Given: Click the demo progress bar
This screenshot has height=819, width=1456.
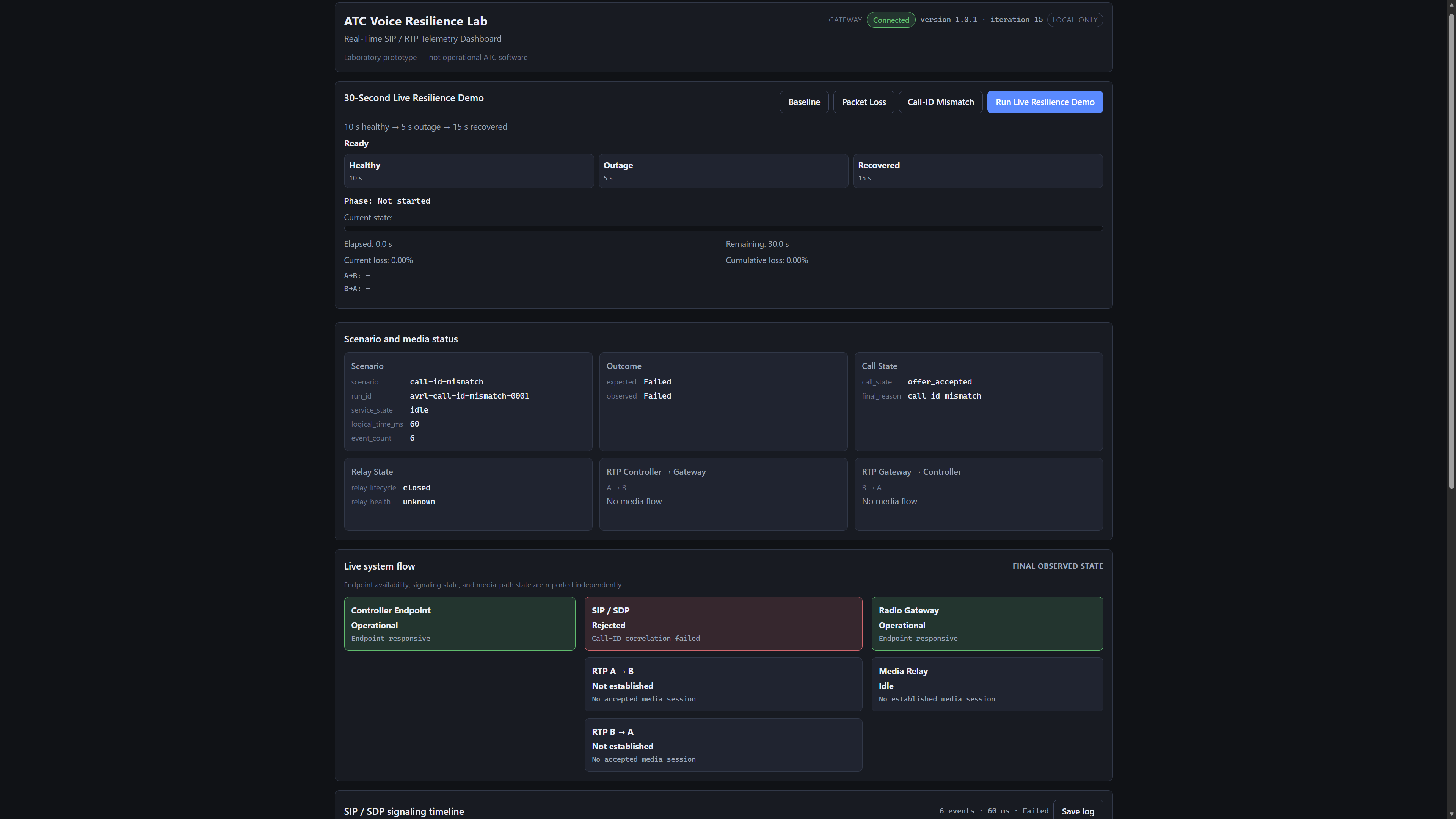Looking at the screenshot, I should coord(723,228).
